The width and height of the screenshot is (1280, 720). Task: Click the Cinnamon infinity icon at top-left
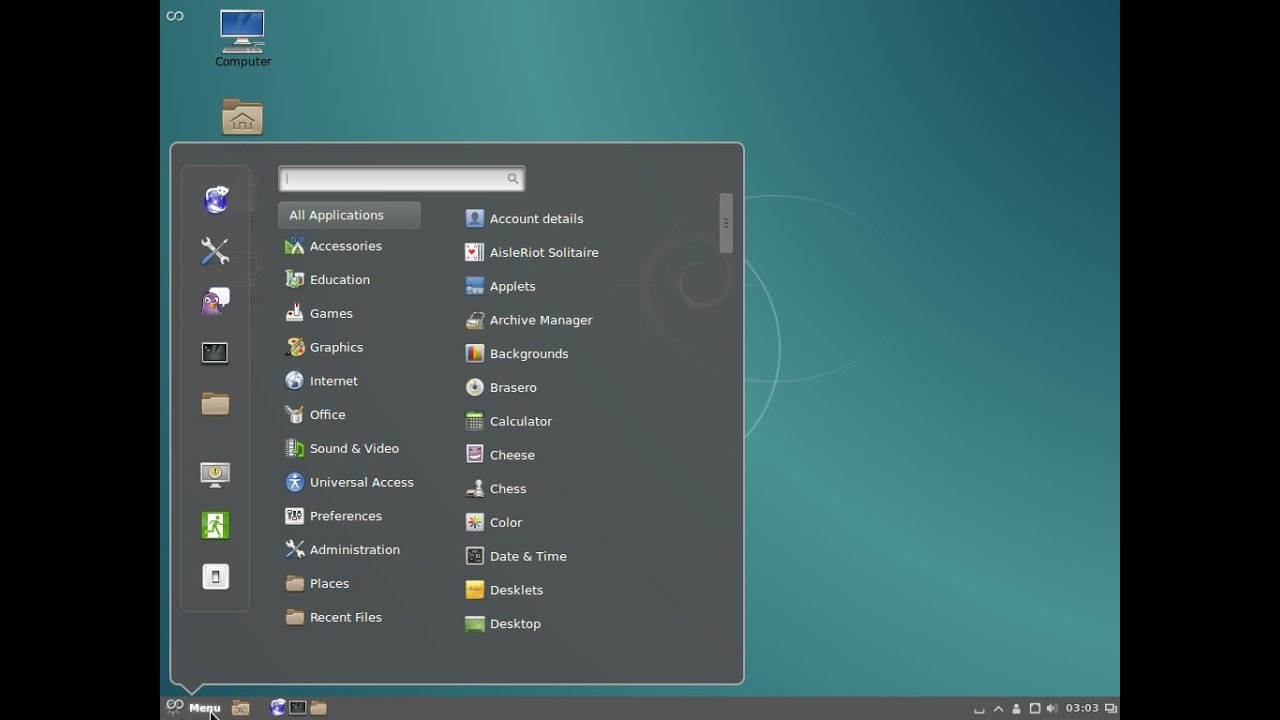tap(175, 16)
